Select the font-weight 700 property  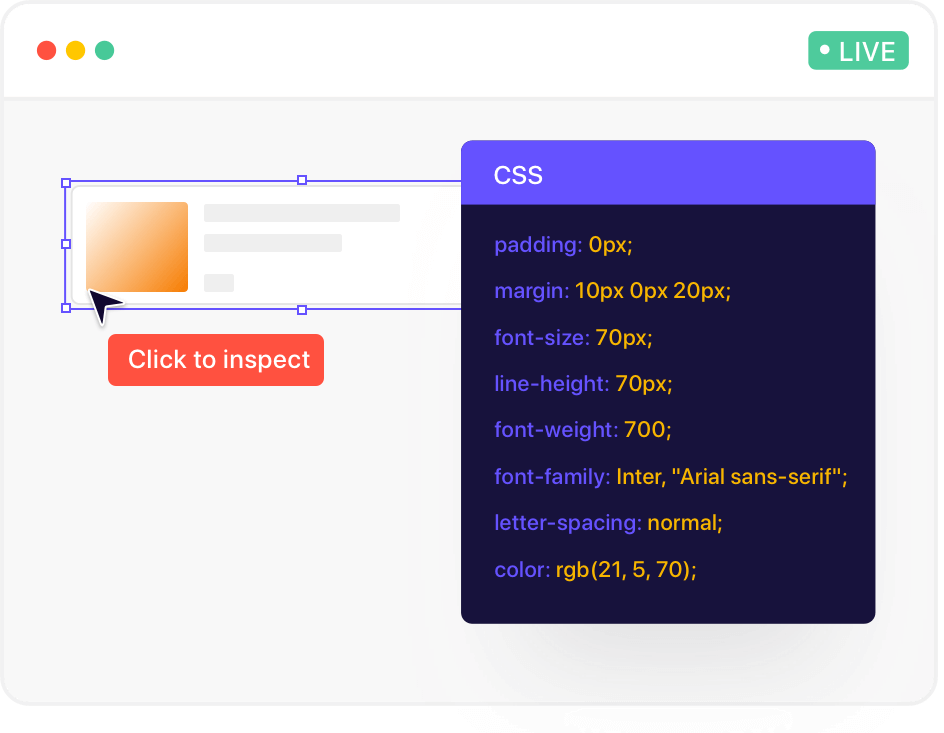click(x=582, y=430)
